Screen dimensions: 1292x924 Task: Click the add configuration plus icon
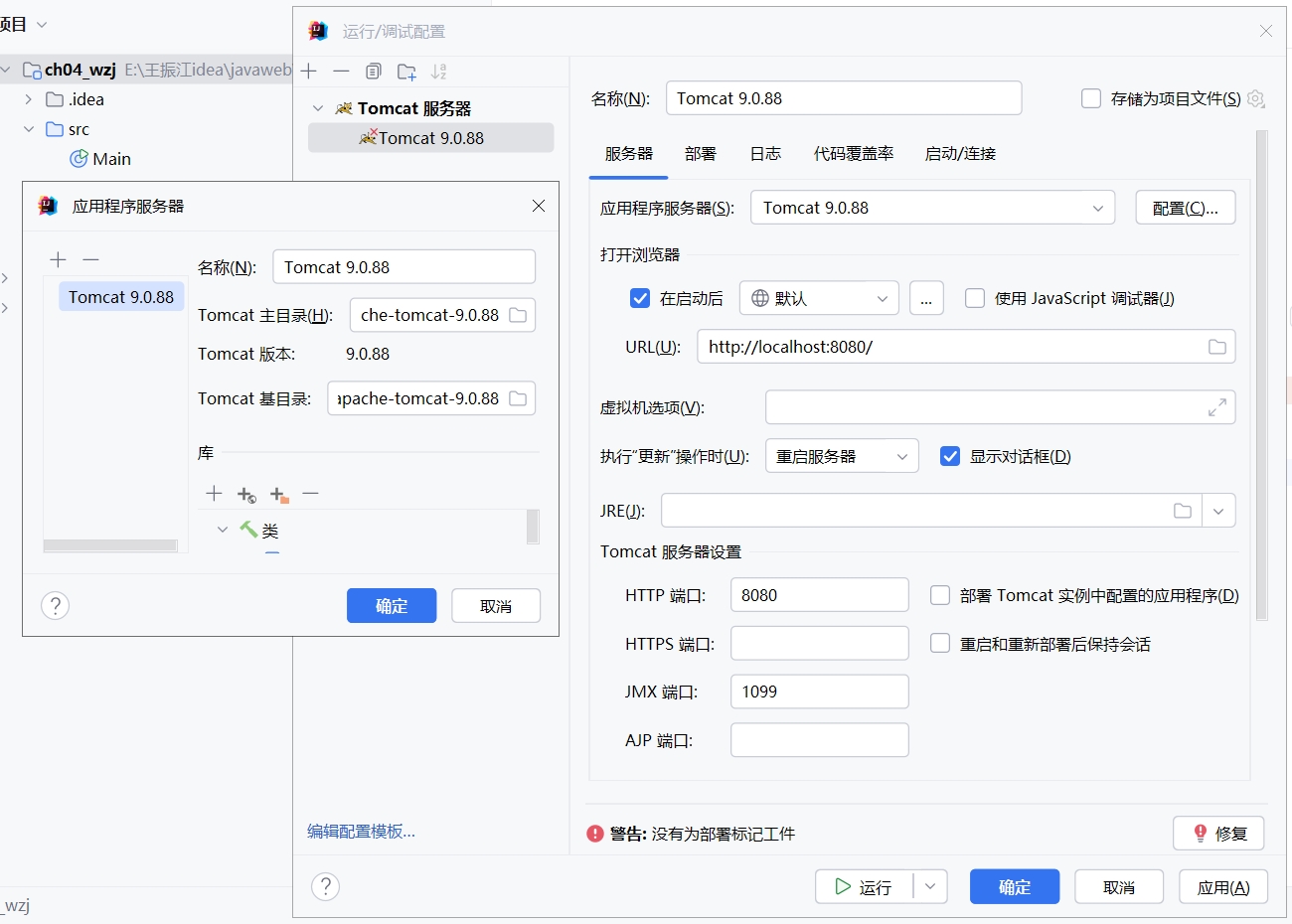[309, 72]
